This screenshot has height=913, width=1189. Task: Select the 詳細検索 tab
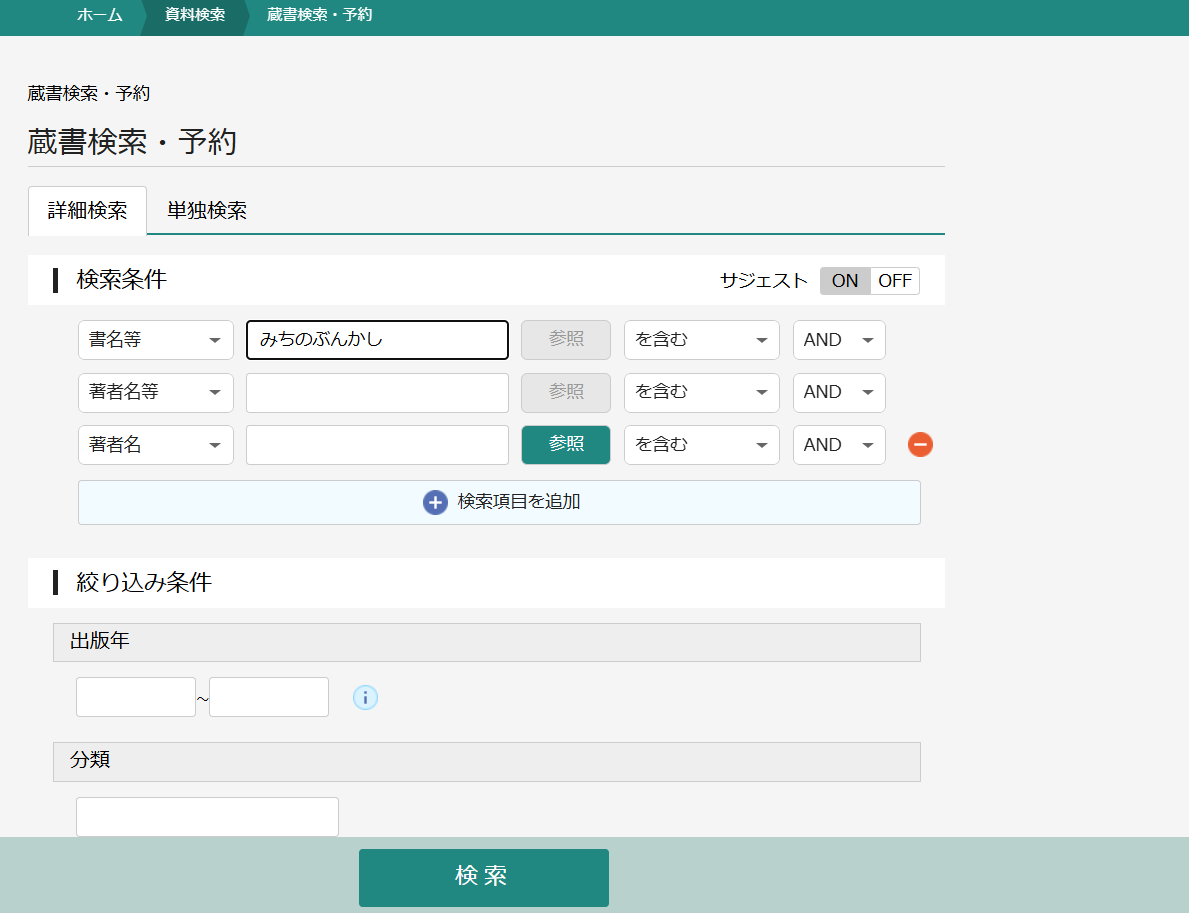coord(88,211)
